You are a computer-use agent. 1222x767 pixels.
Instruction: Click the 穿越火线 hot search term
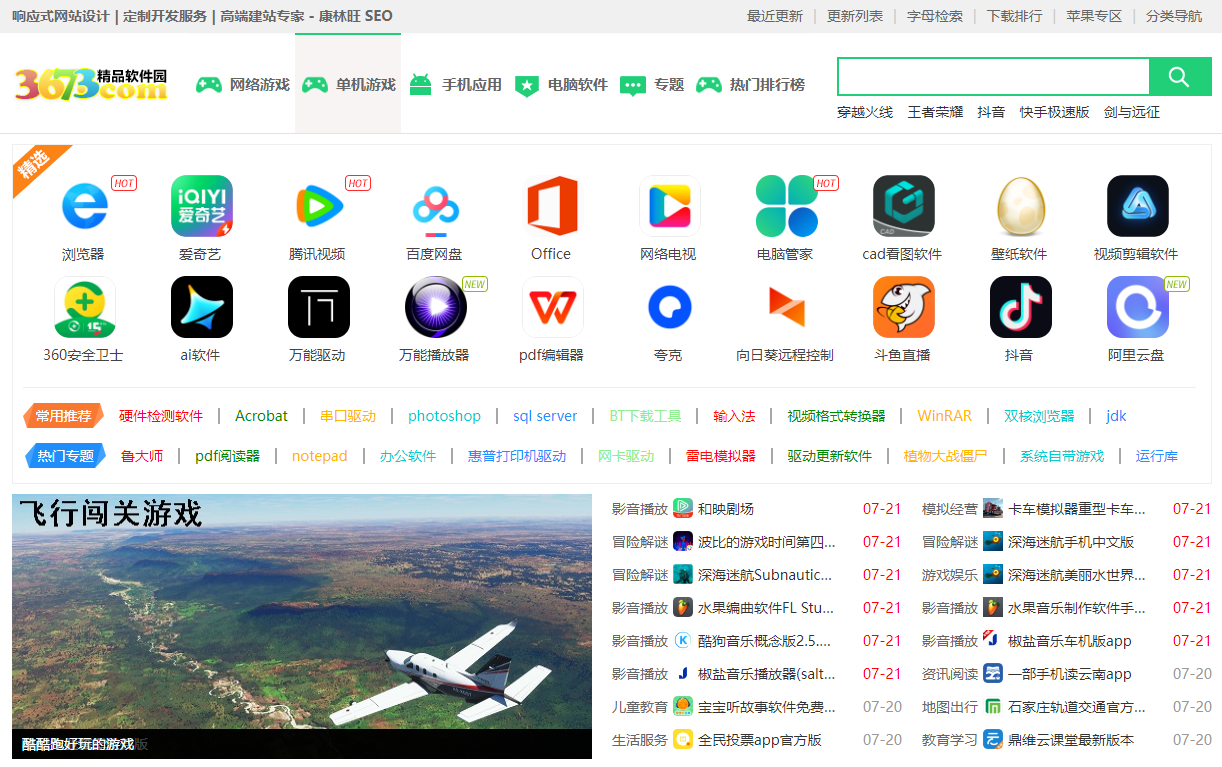pyautogui.click(x=865, y=112)
